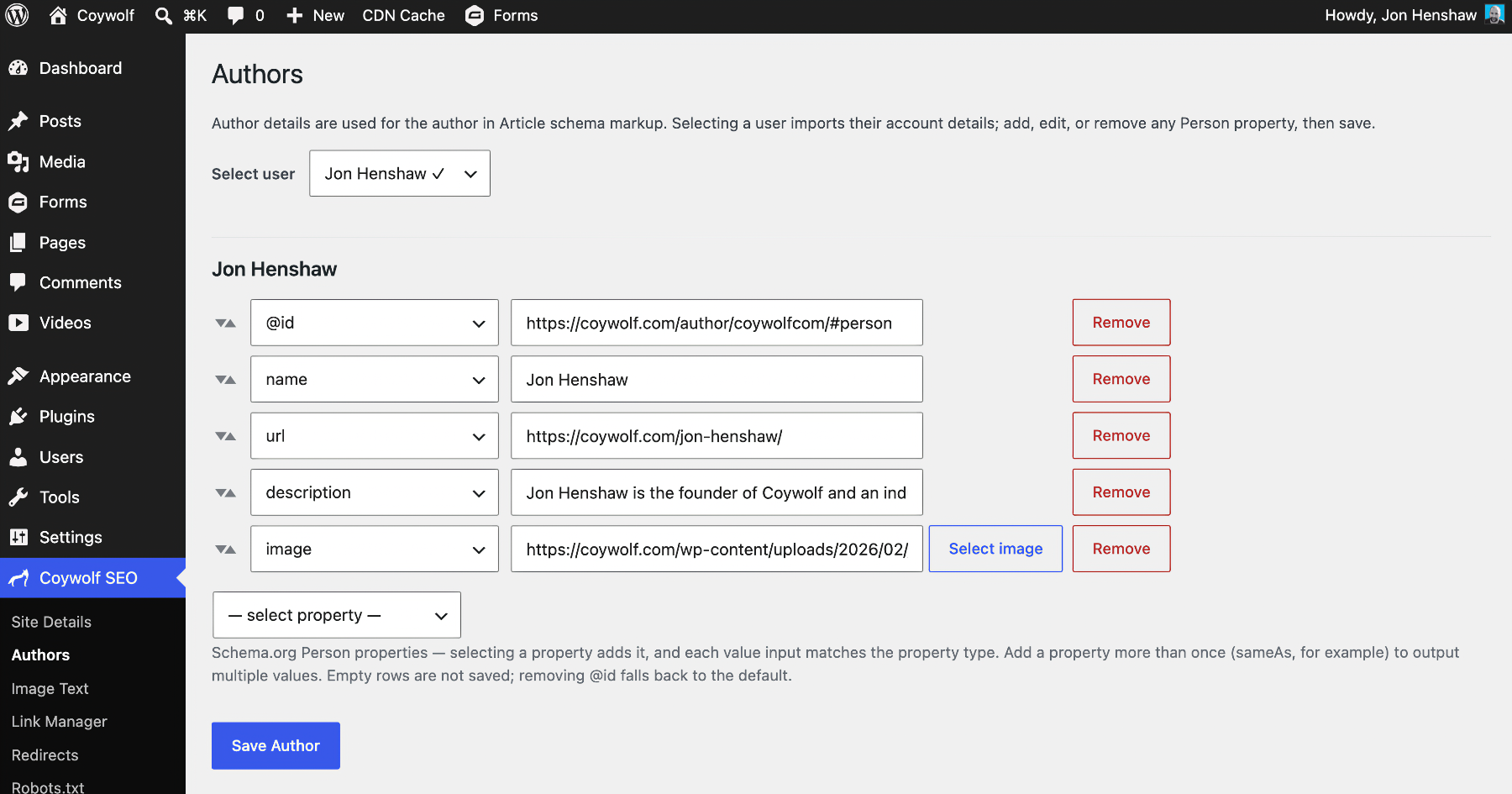Open the @id property dropdown
The height and width of the screenshot is (794, 1512).
pos(375,323)
